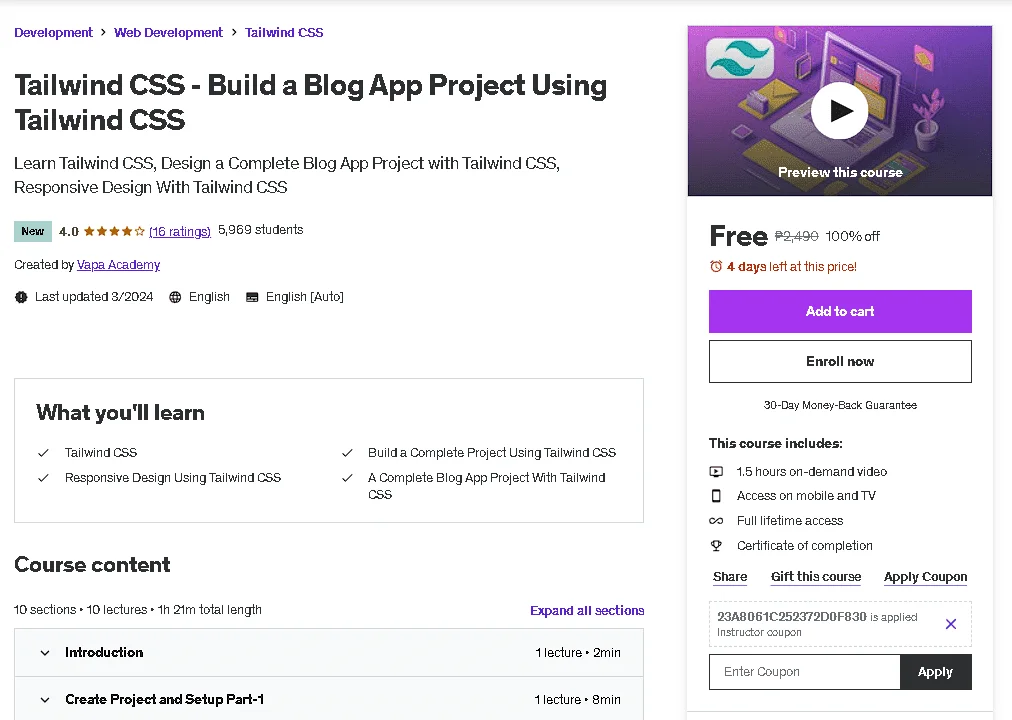Open the Web Development breadcrumb
Screen dimensions: 1012x720
point(168,32)
